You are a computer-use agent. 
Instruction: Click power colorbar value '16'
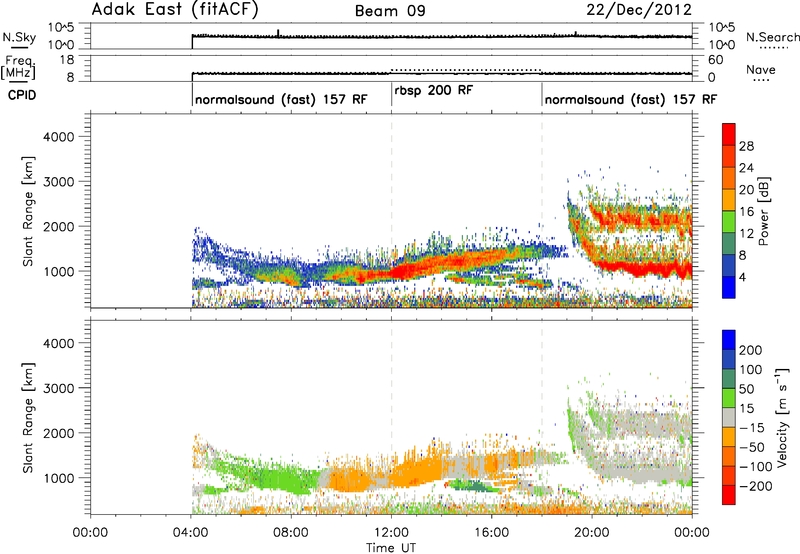[746, 212]
